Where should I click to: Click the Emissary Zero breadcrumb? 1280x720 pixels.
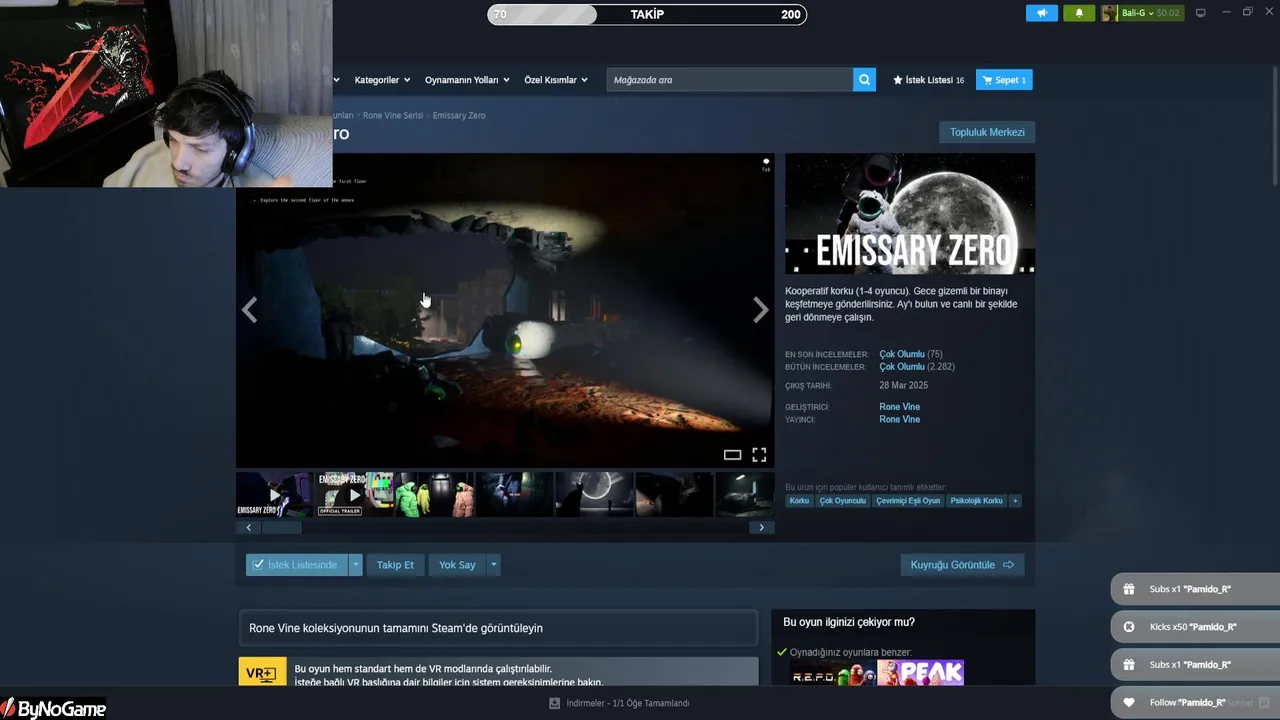(459, 116)
